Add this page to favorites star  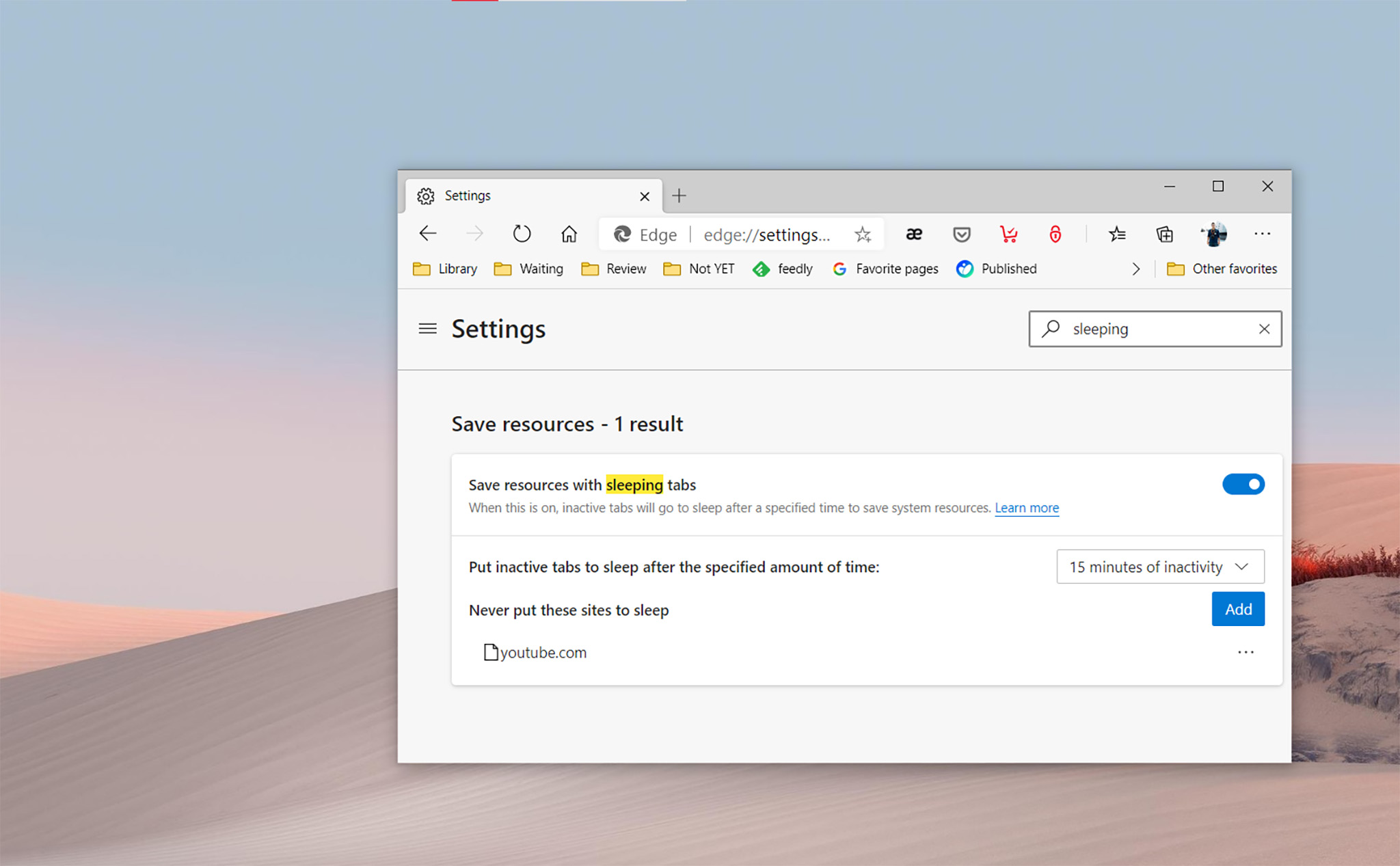click(x=863, y=234)
